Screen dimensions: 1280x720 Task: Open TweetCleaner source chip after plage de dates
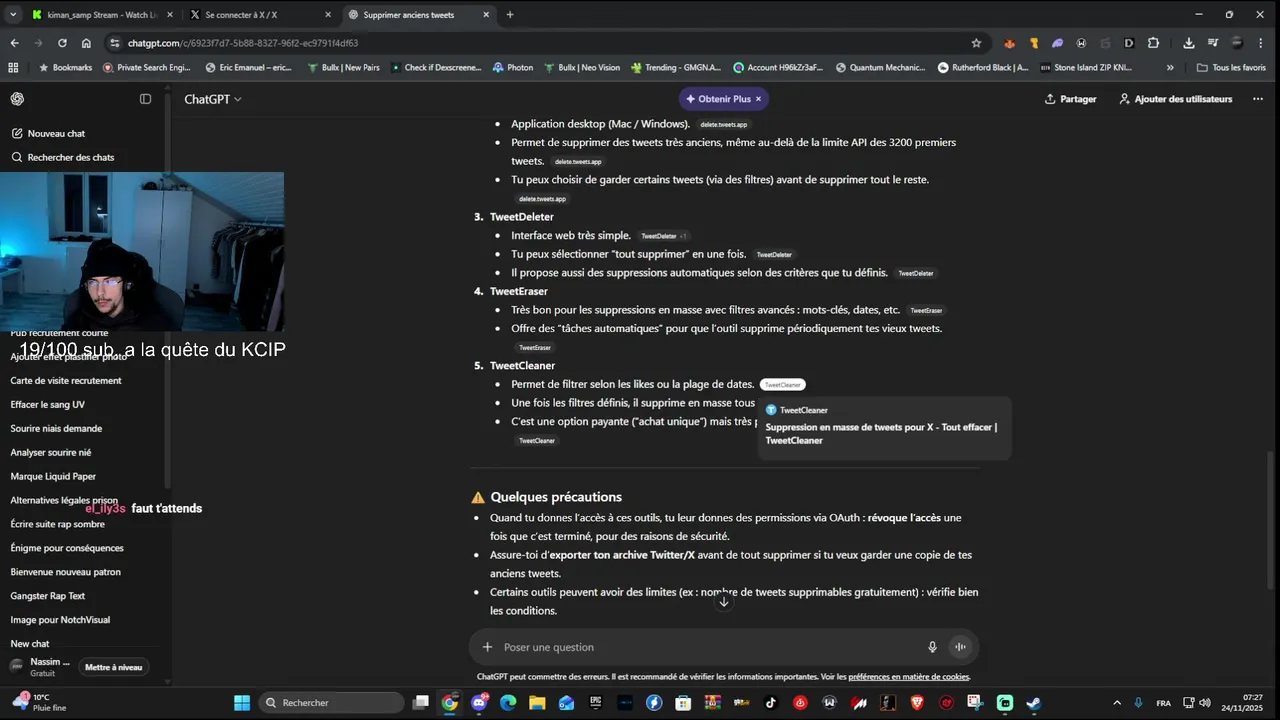783,385
